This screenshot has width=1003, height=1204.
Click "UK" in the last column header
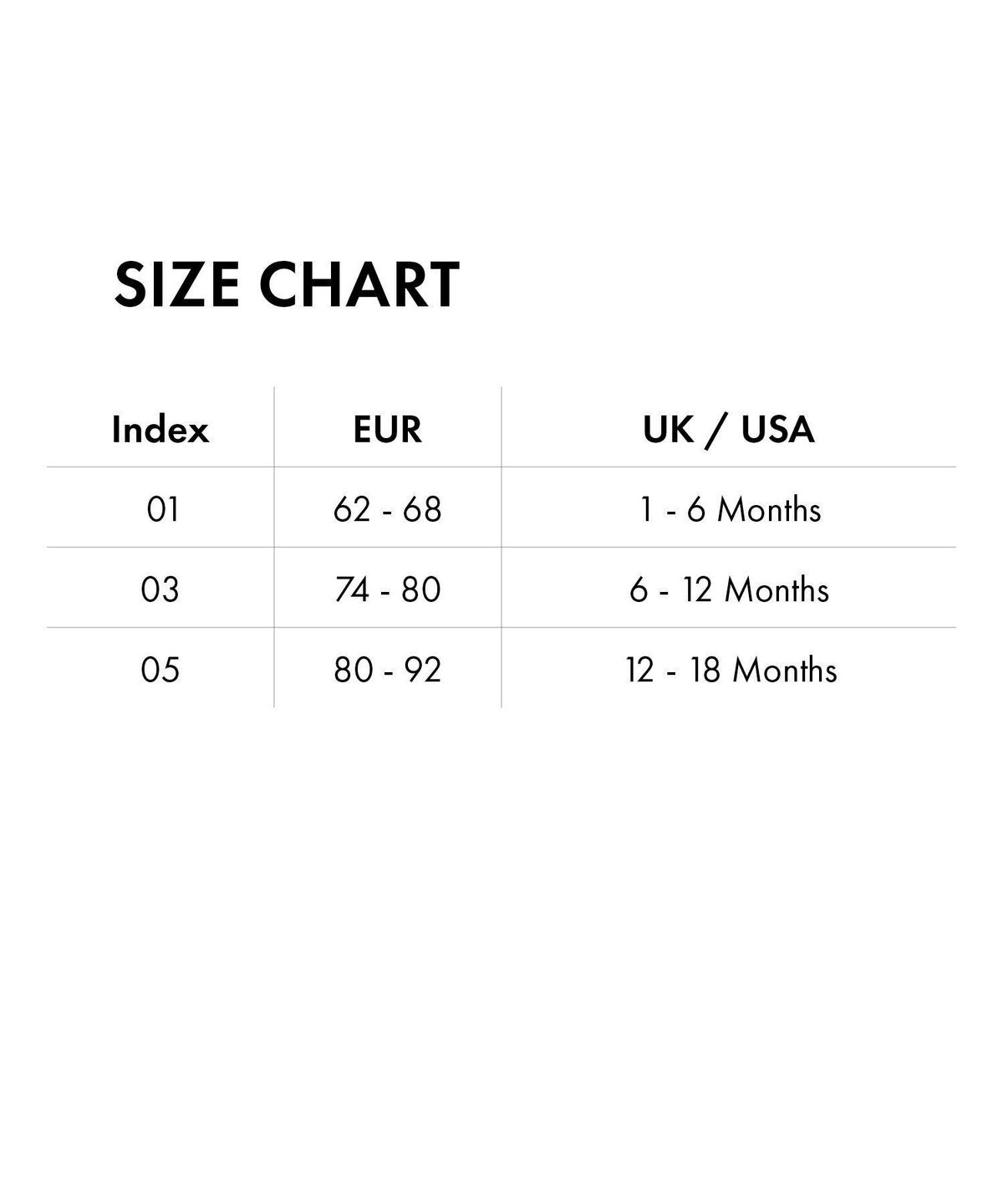click(669, 430)
